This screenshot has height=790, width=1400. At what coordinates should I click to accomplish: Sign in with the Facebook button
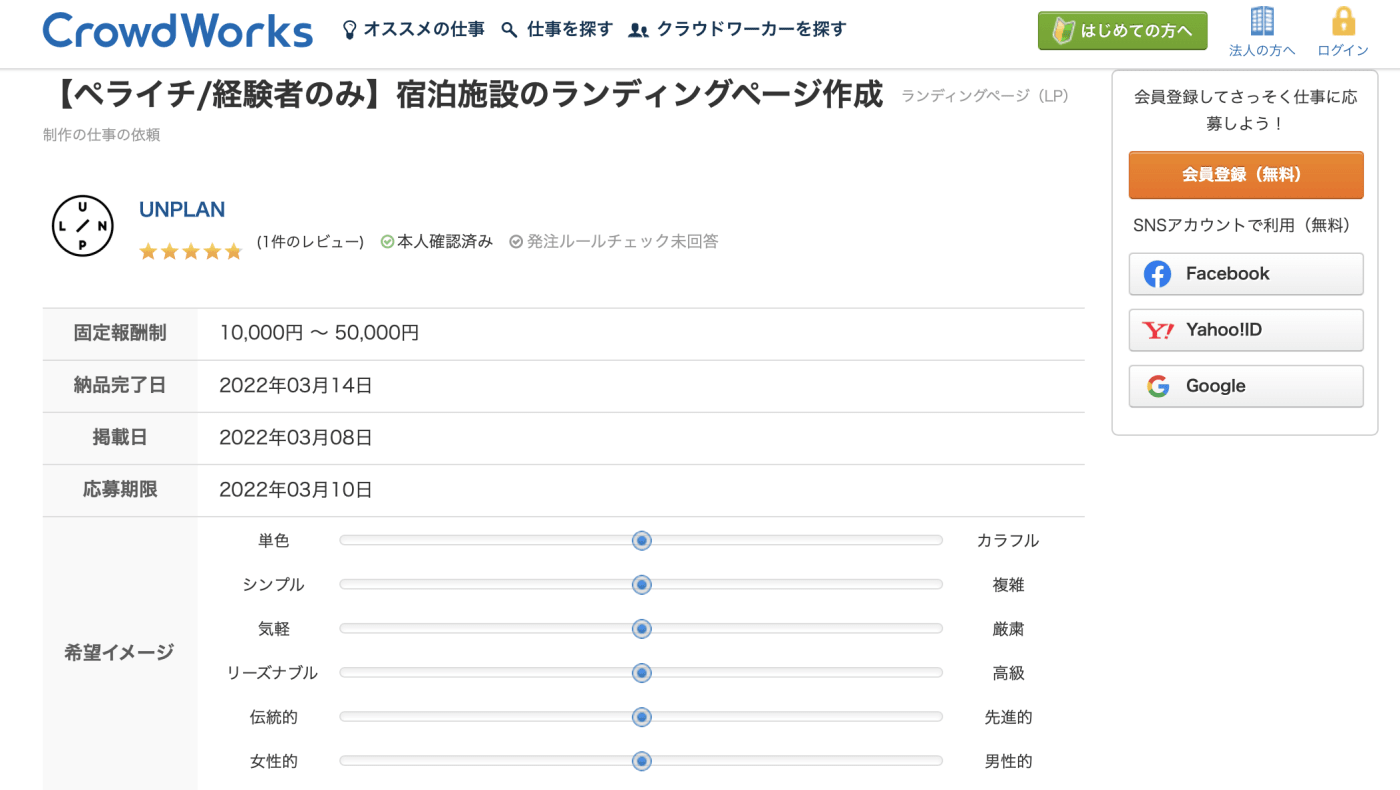click(1245, 274)
